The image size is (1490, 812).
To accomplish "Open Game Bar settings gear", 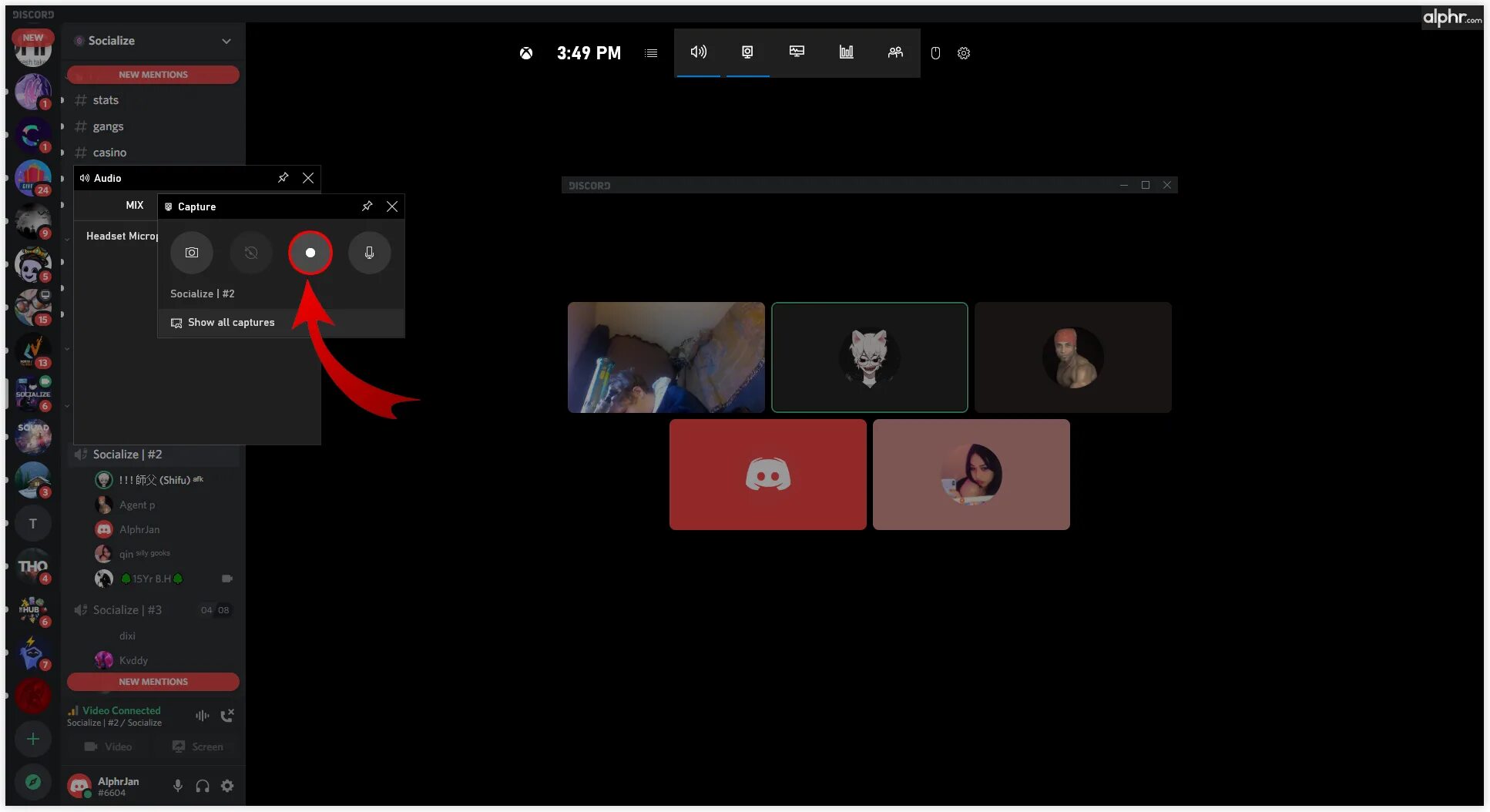I will pos(964,53).
